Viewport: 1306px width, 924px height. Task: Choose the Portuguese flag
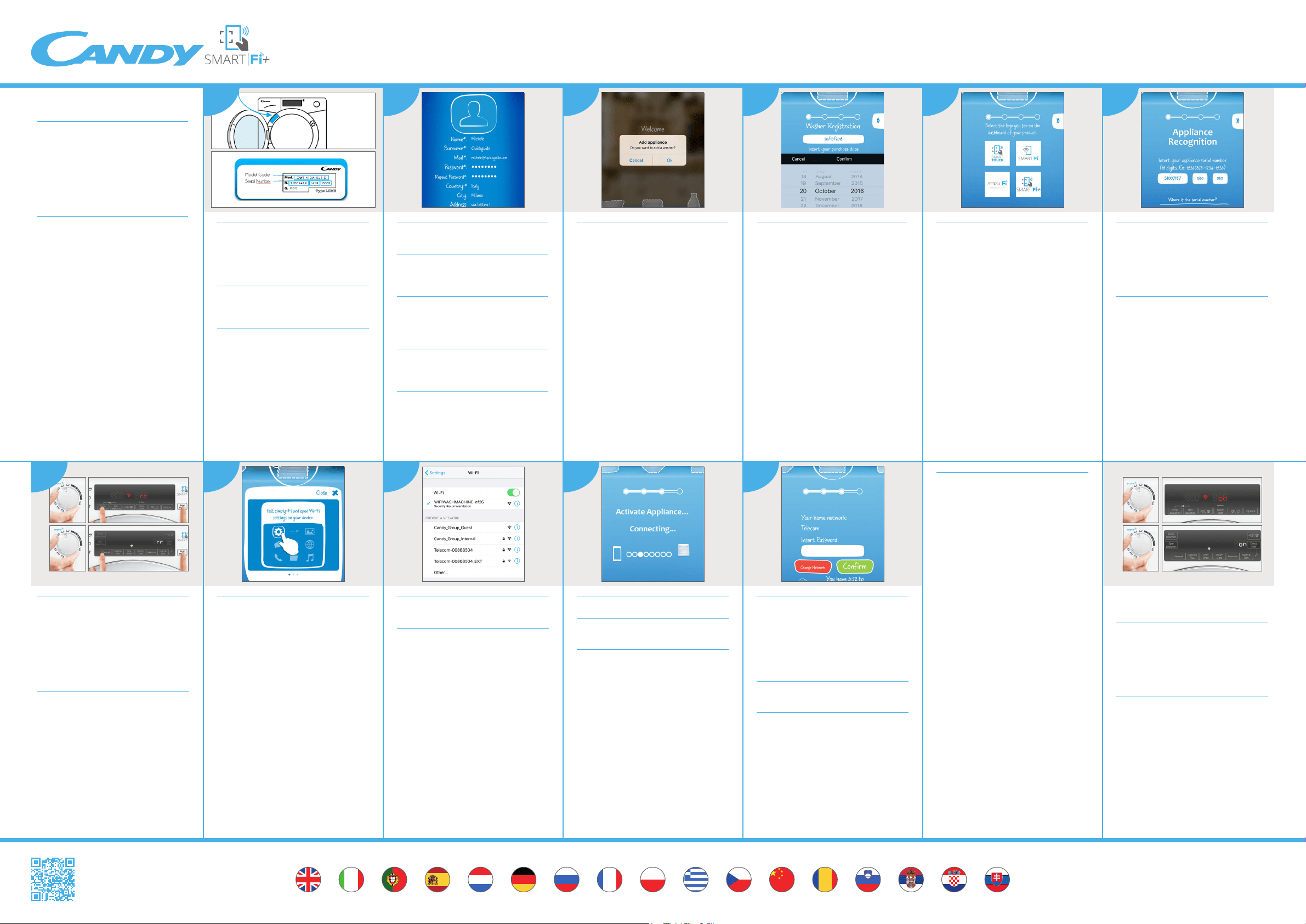(394, 879)
